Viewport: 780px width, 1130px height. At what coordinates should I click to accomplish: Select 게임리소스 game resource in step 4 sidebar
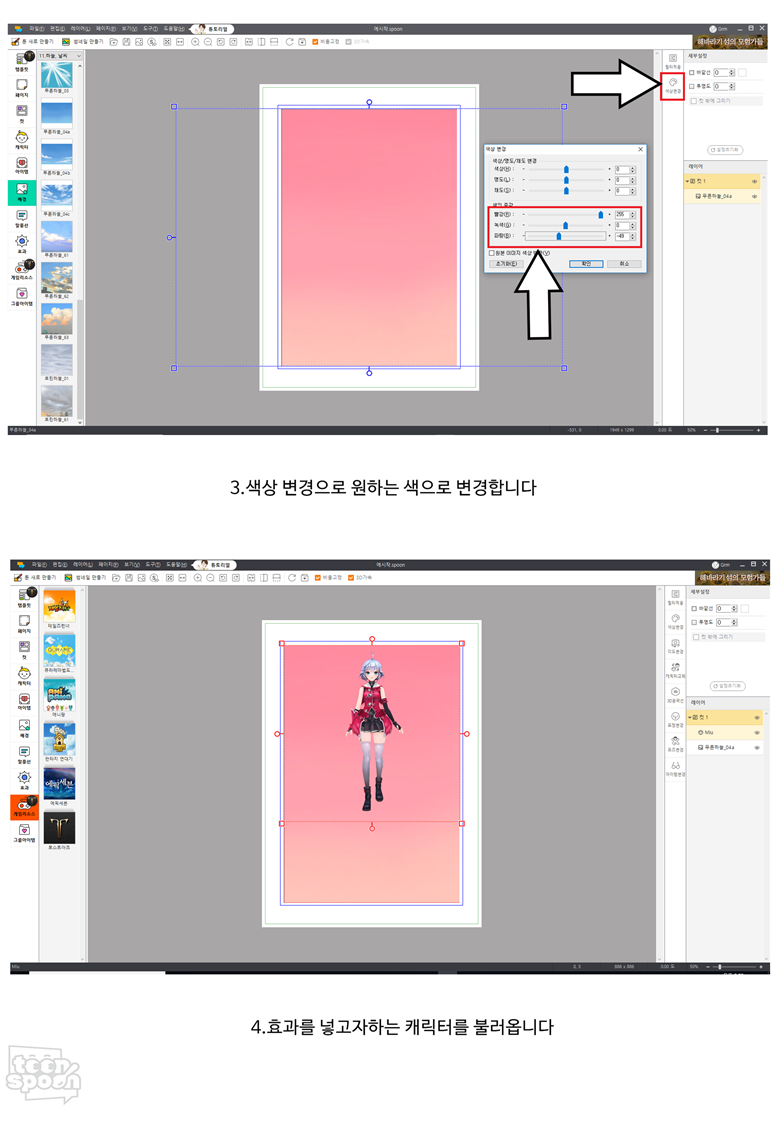[x=24, y=807]
